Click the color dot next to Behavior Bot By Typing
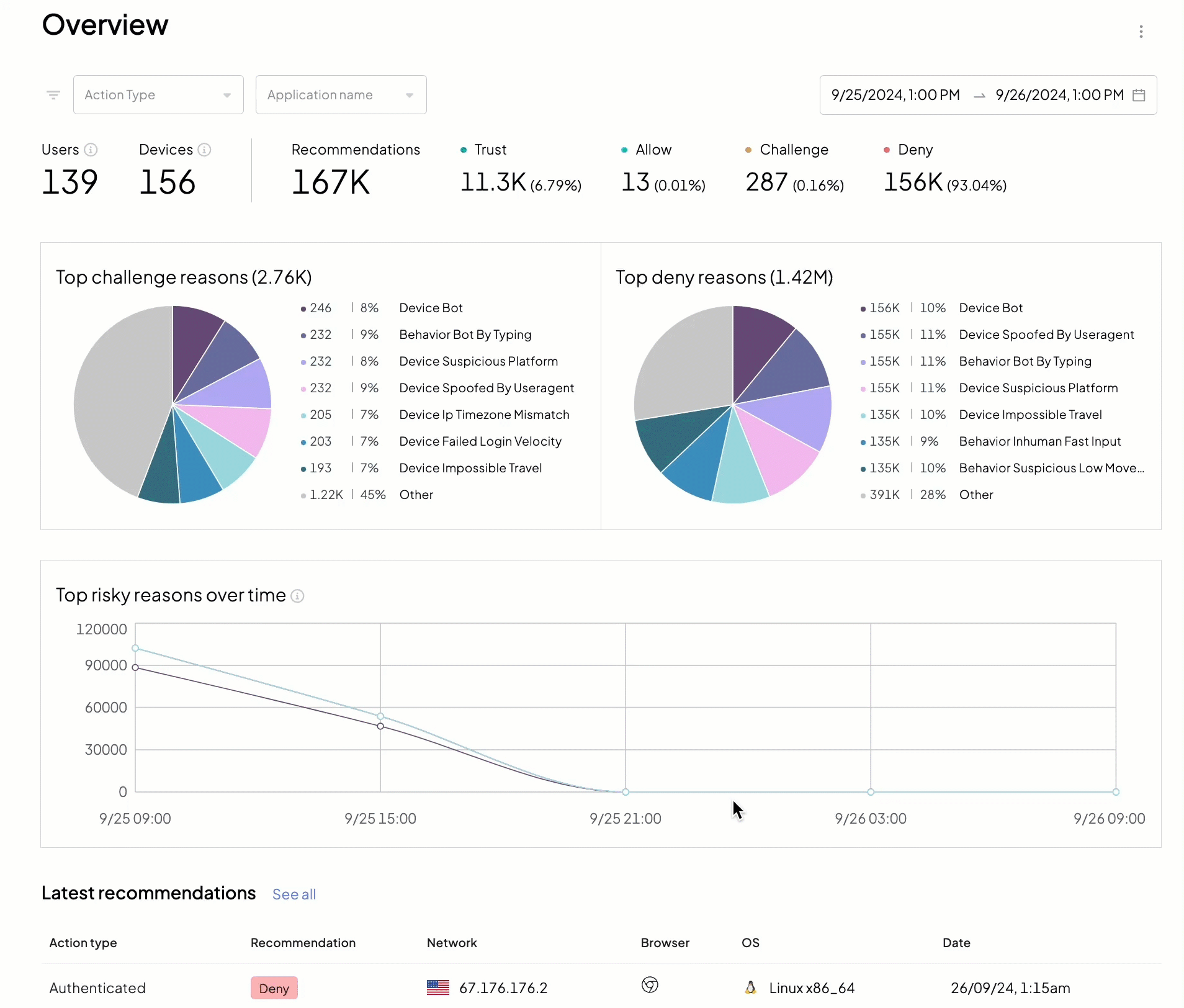 302,334
